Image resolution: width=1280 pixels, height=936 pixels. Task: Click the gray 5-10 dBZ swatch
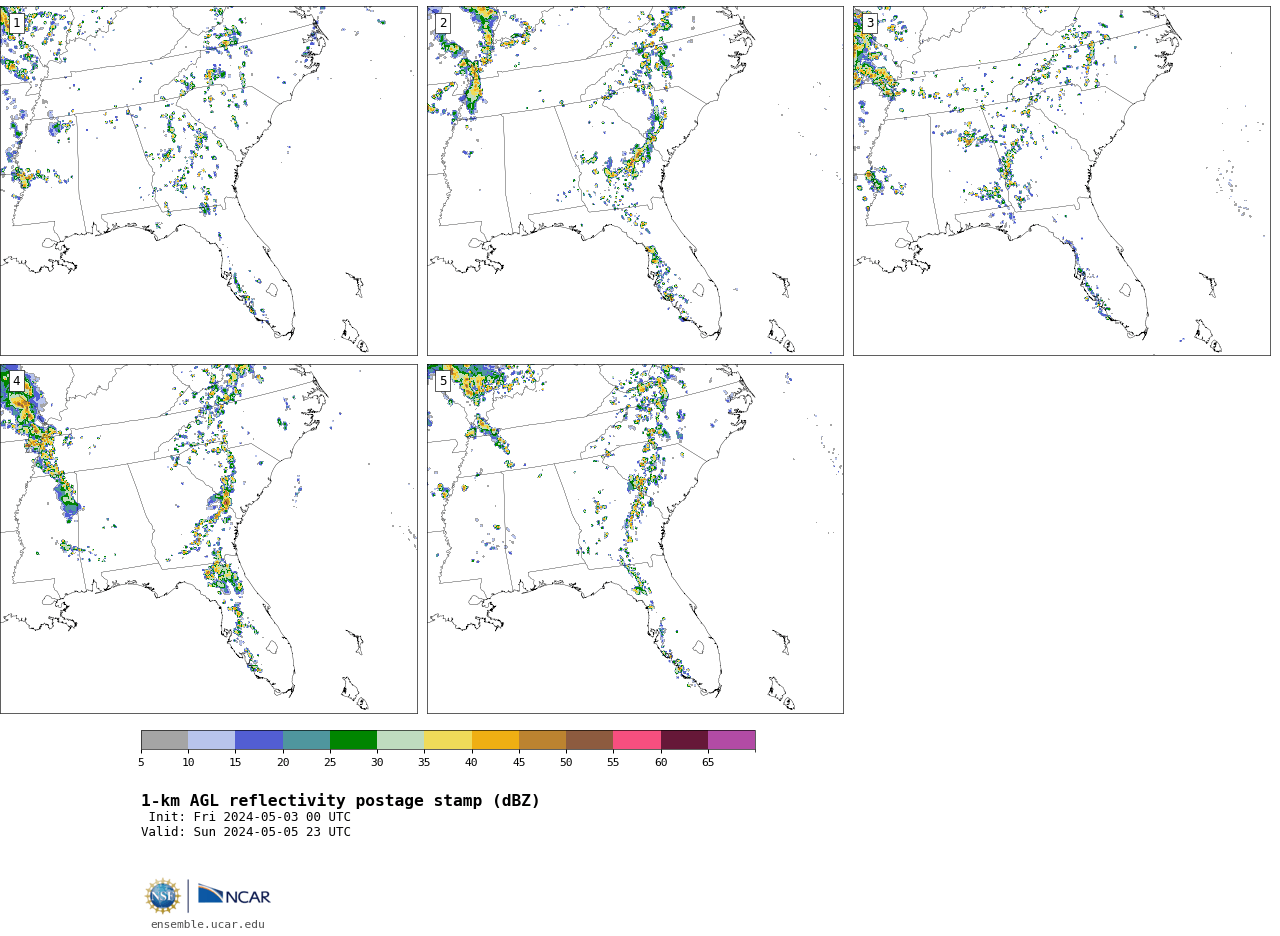[164, 740]
